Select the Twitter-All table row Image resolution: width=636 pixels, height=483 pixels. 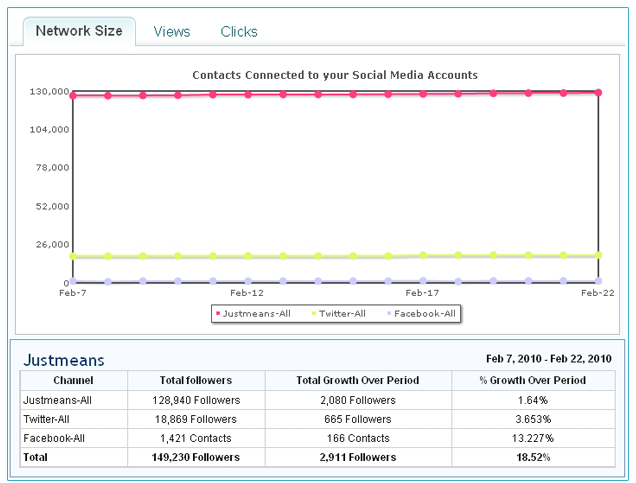click(318, 419)
